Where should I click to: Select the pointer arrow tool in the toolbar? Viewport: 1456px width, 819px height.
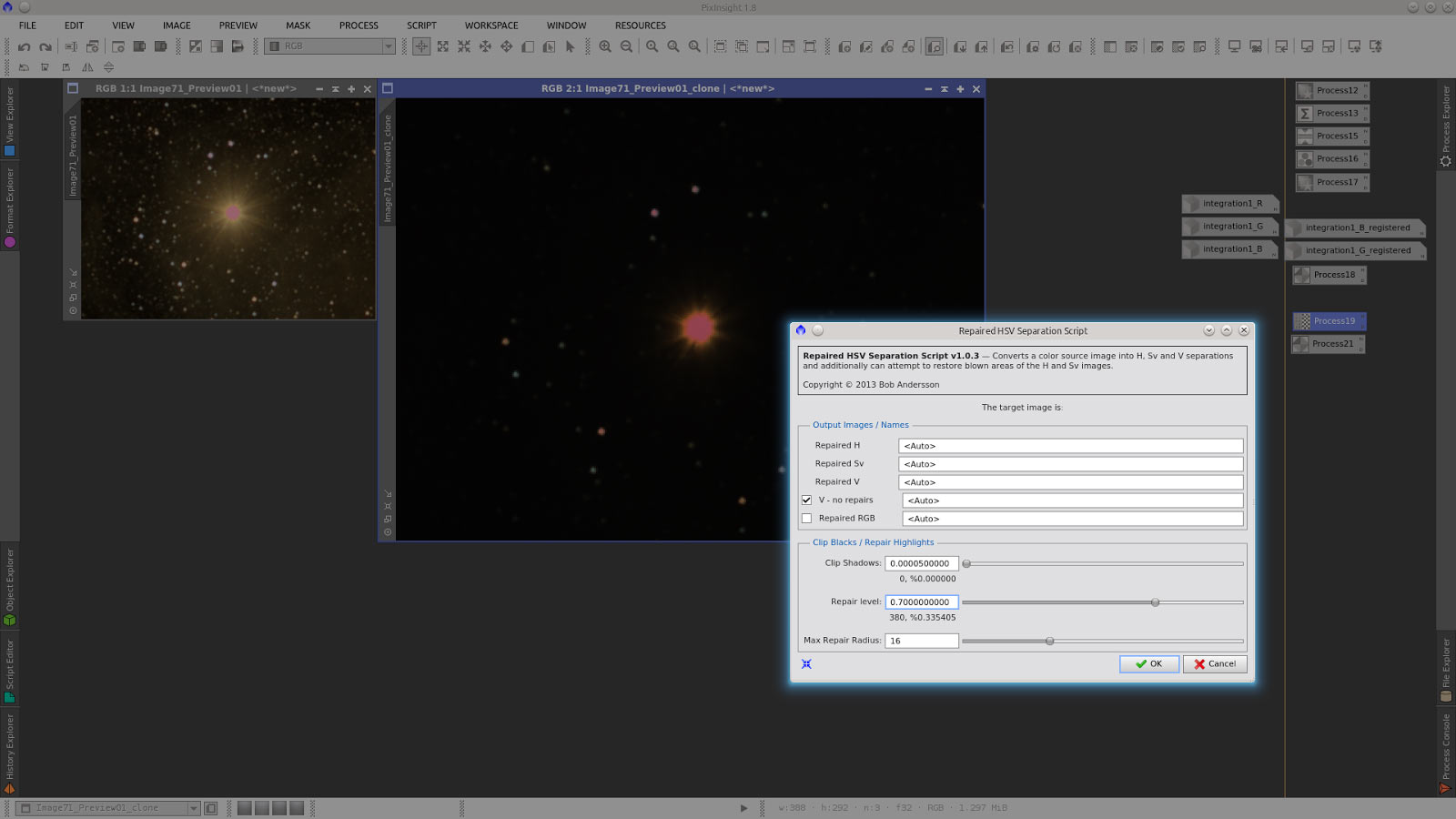[x=571, y=46]
